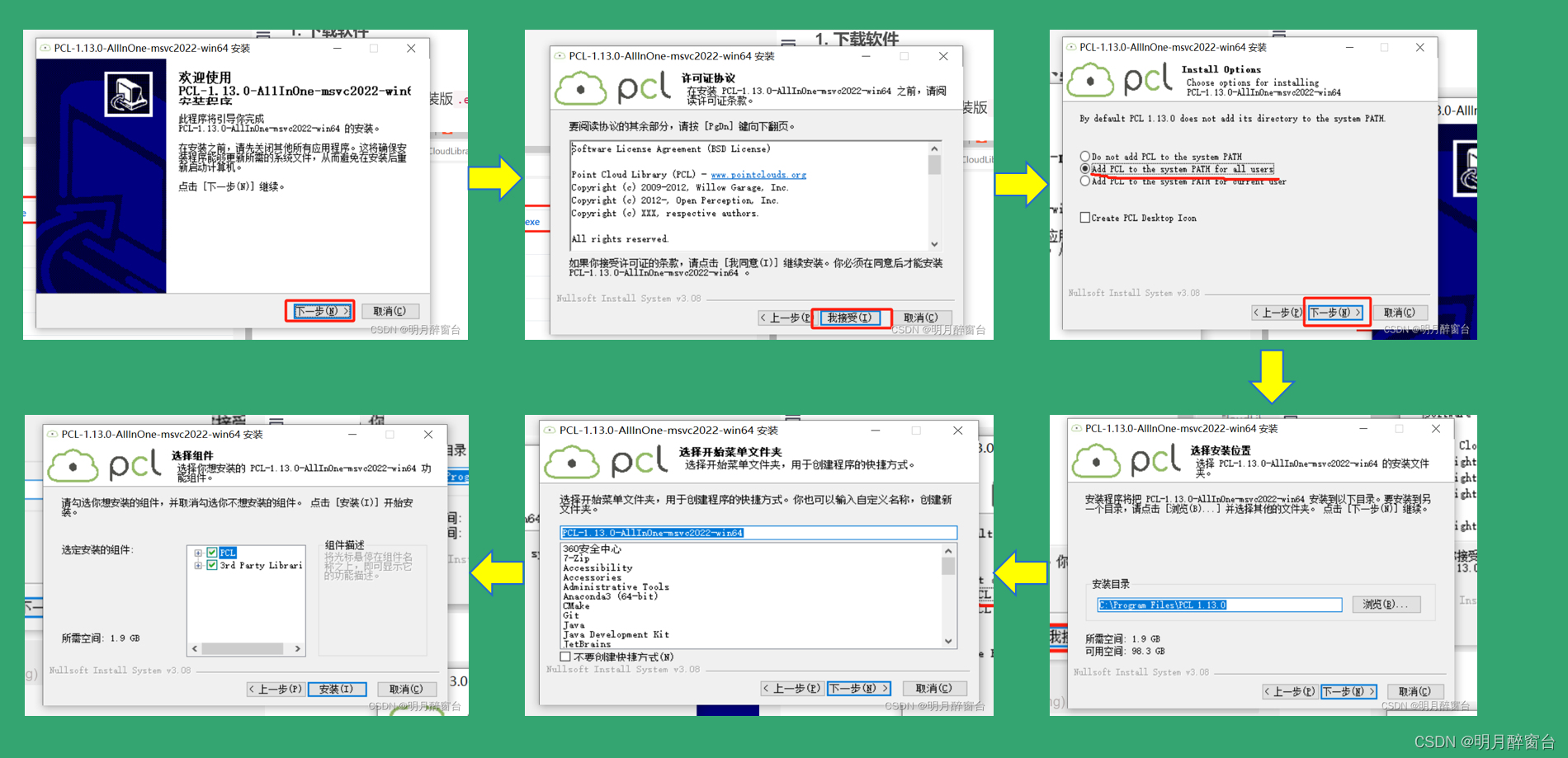Click 上一步(P) in the 选择组件 window

[x=276, y=689]
